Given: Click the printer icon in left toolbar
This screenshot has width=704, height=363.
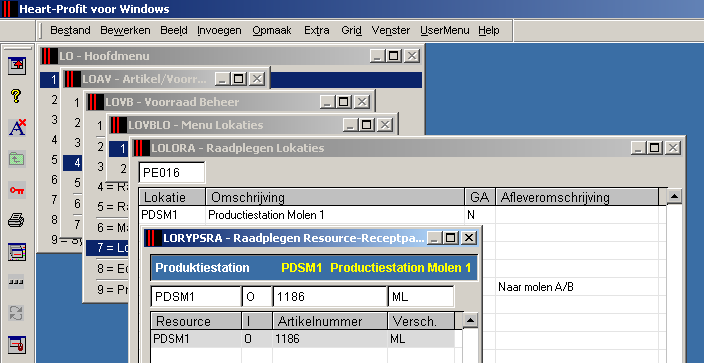Looking at the screenshot, I should [x=17, y=221].
